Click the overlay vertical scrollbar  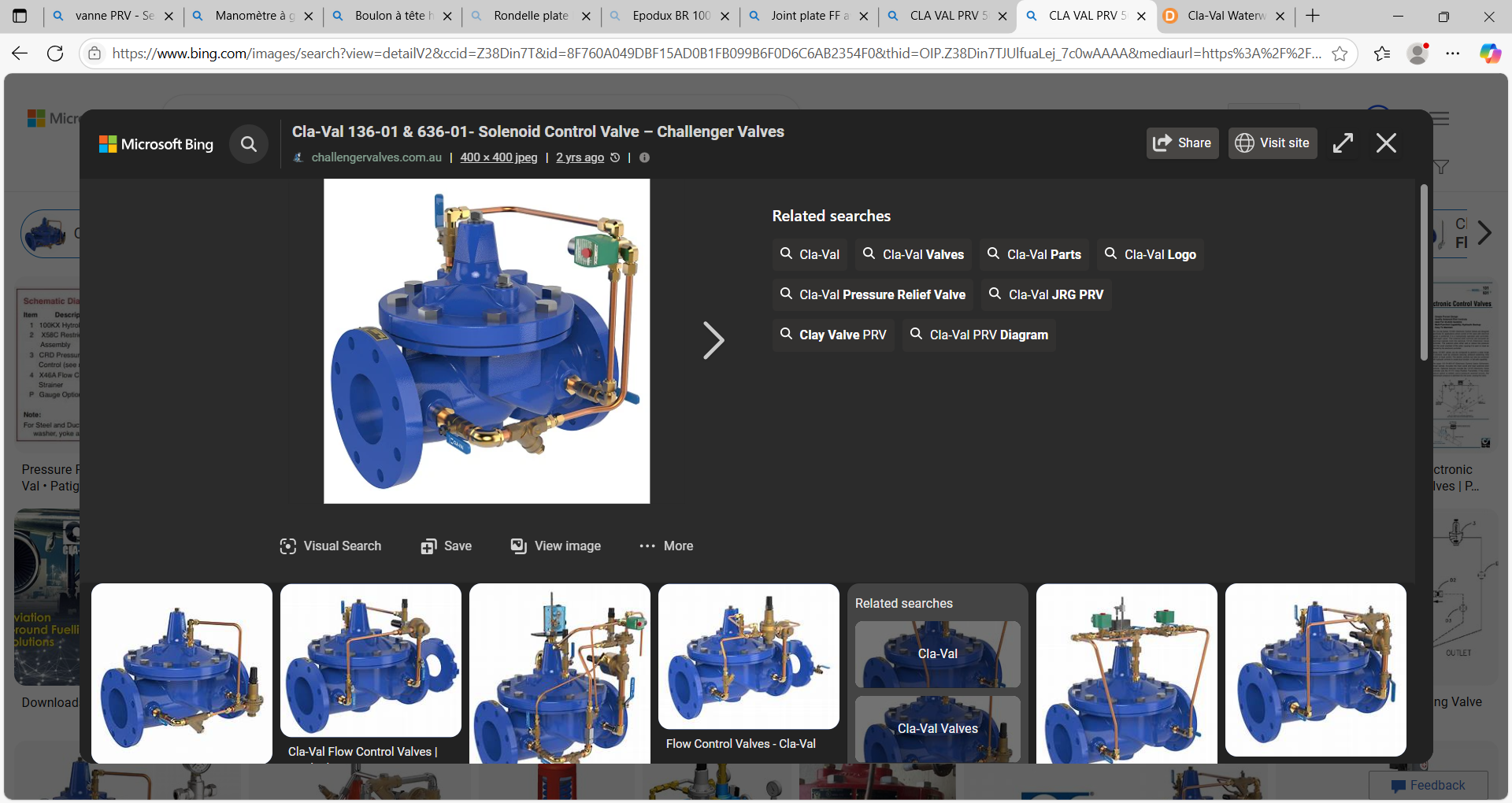point(1424,272)
